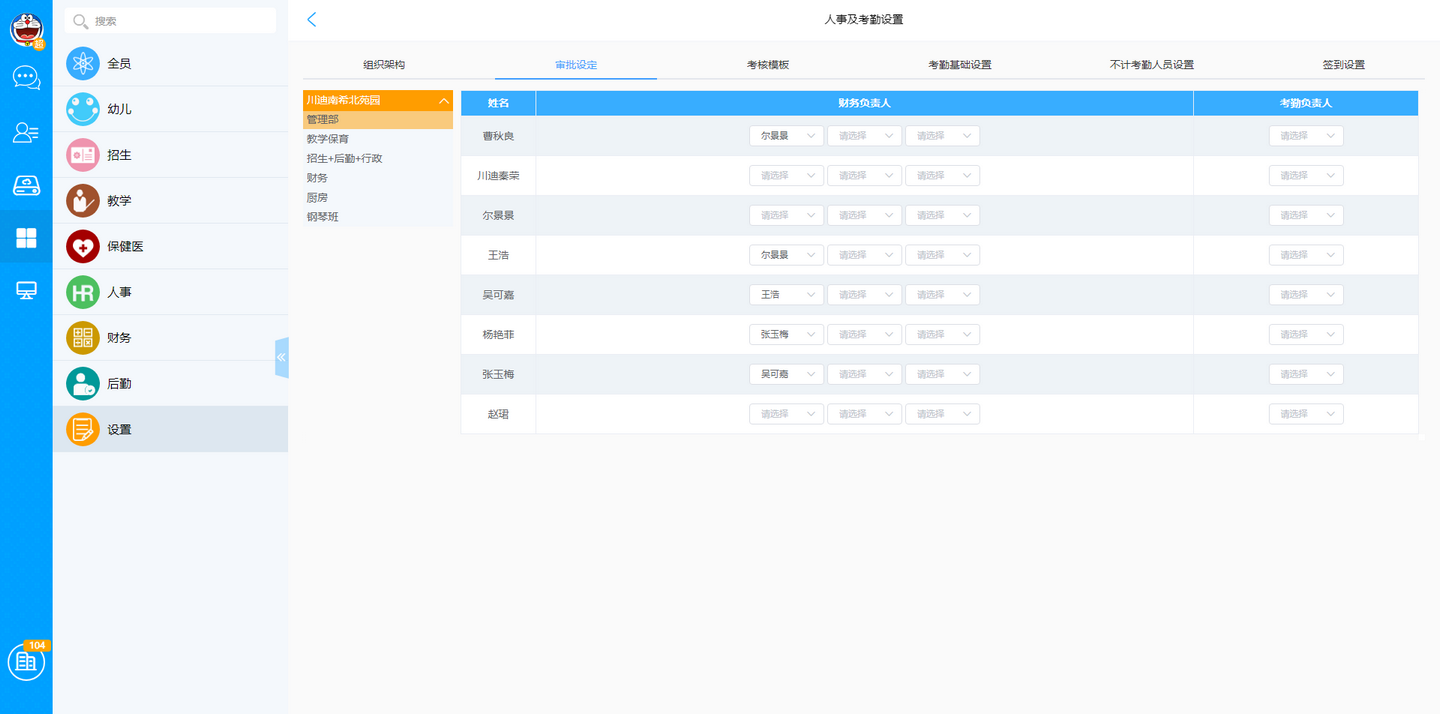Click the name cell 曹秋良

click(498, 136)
